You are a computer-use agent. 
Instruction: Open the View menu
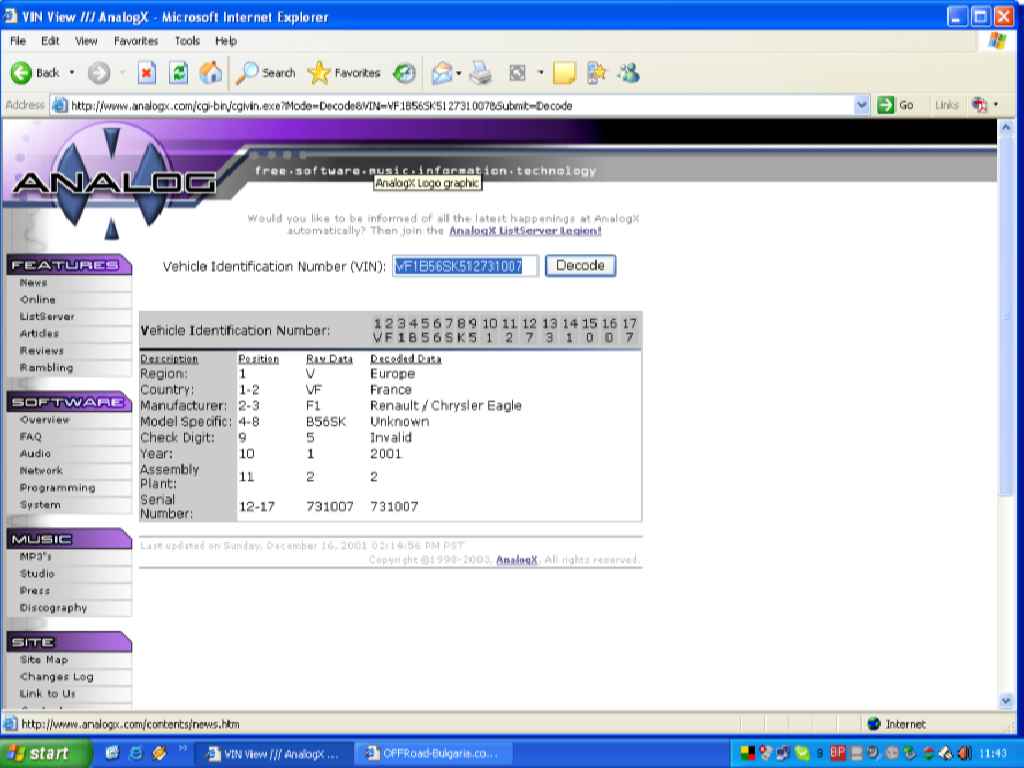tap(86, 41)
